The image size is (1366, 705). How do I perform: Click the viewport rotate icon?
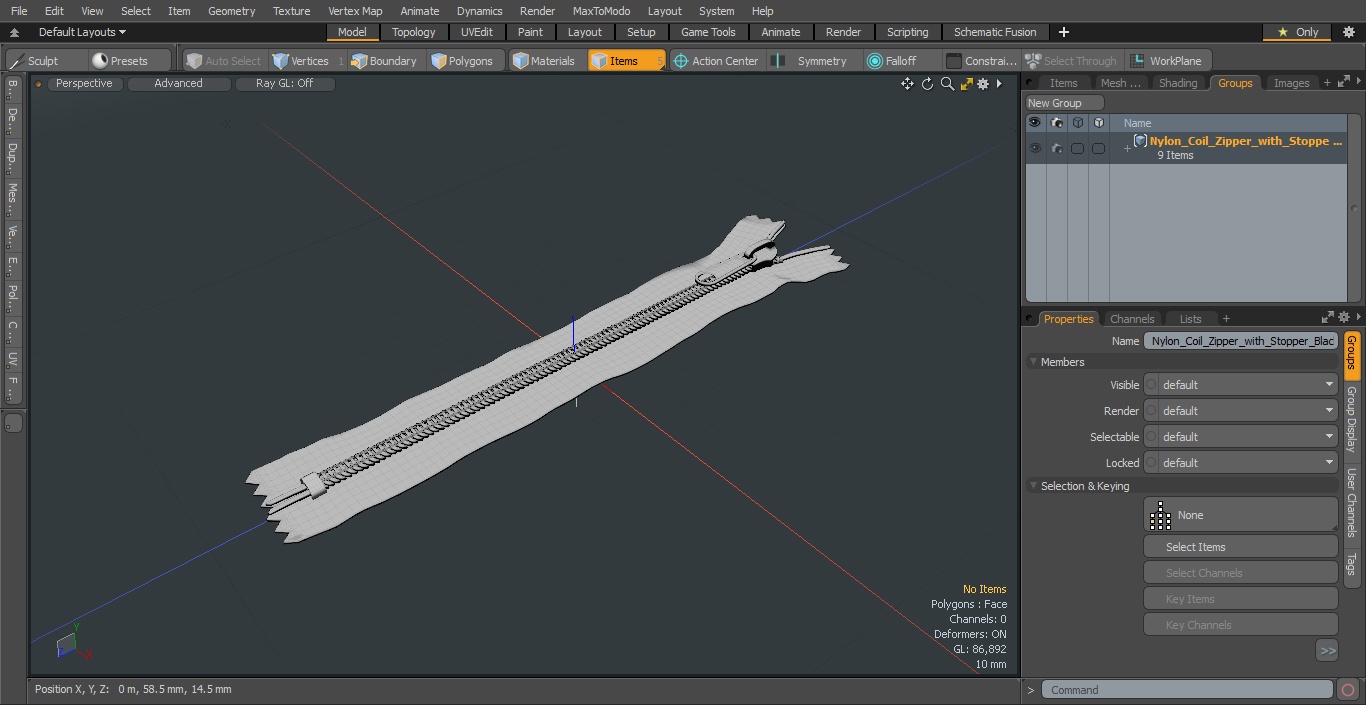[927, 84]
